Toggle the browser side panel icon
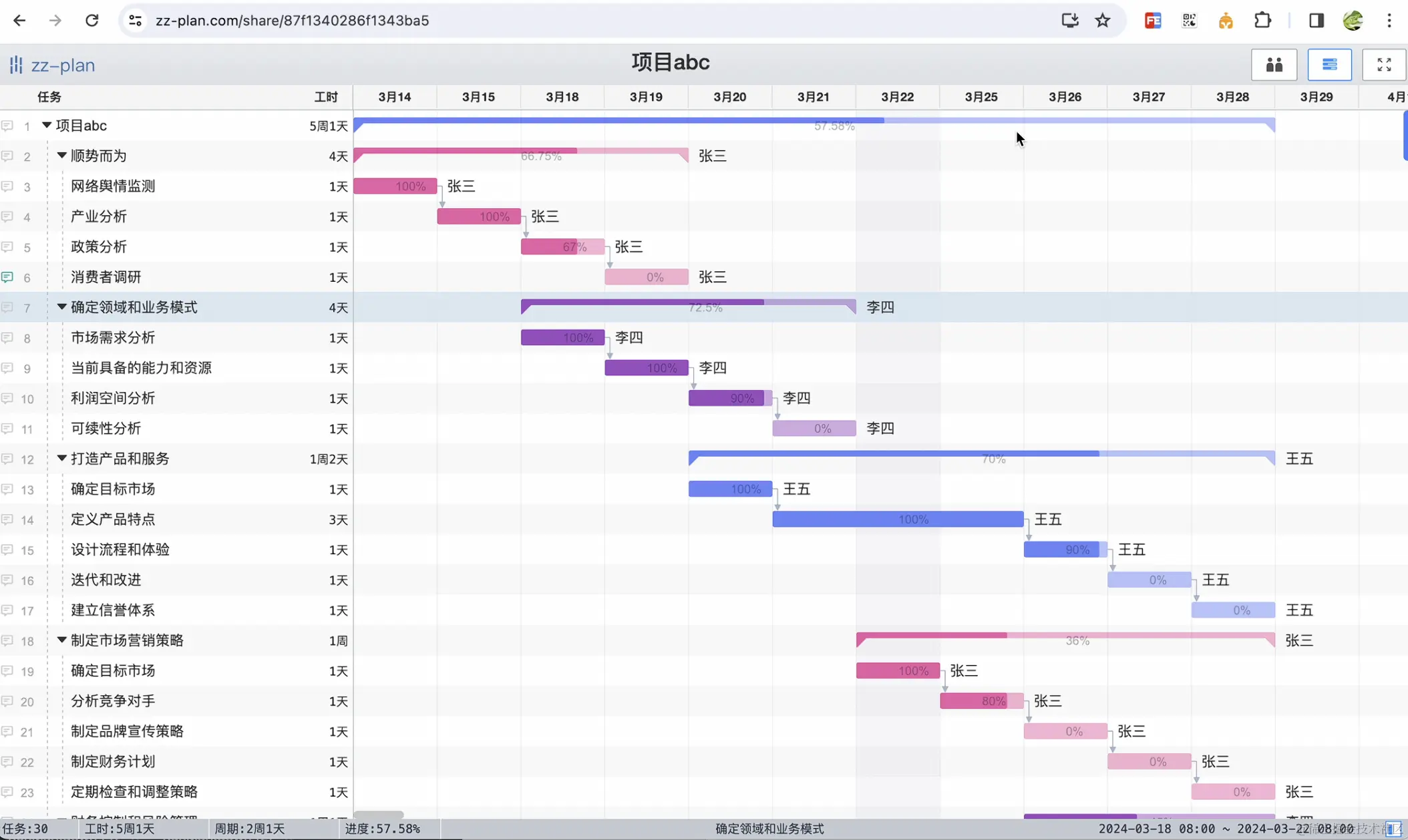Viewport: 1408px width, 840px height. pyautogui.click(x=1316, y=21)
